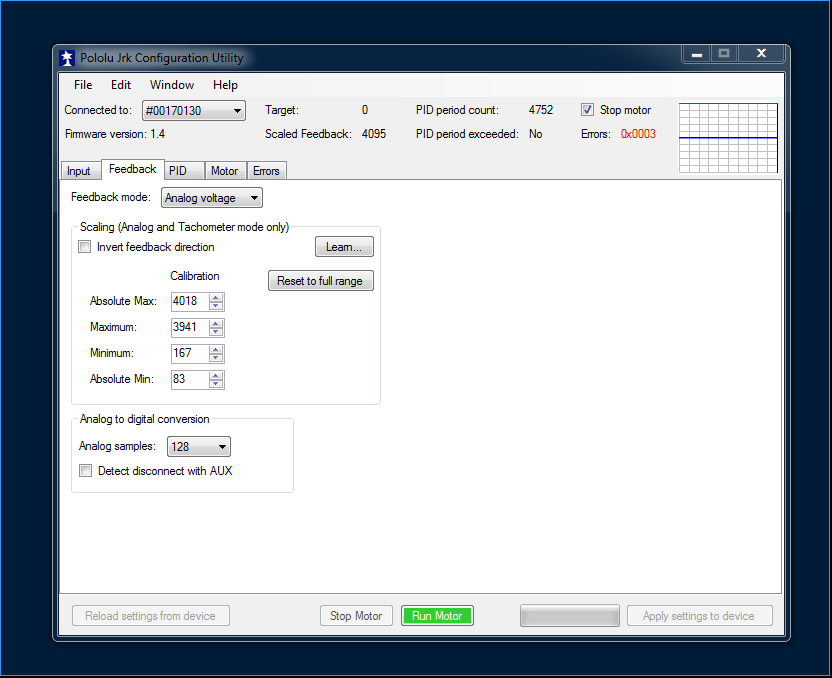
Task: Click Reset to full range button
Action: [320, 281]
